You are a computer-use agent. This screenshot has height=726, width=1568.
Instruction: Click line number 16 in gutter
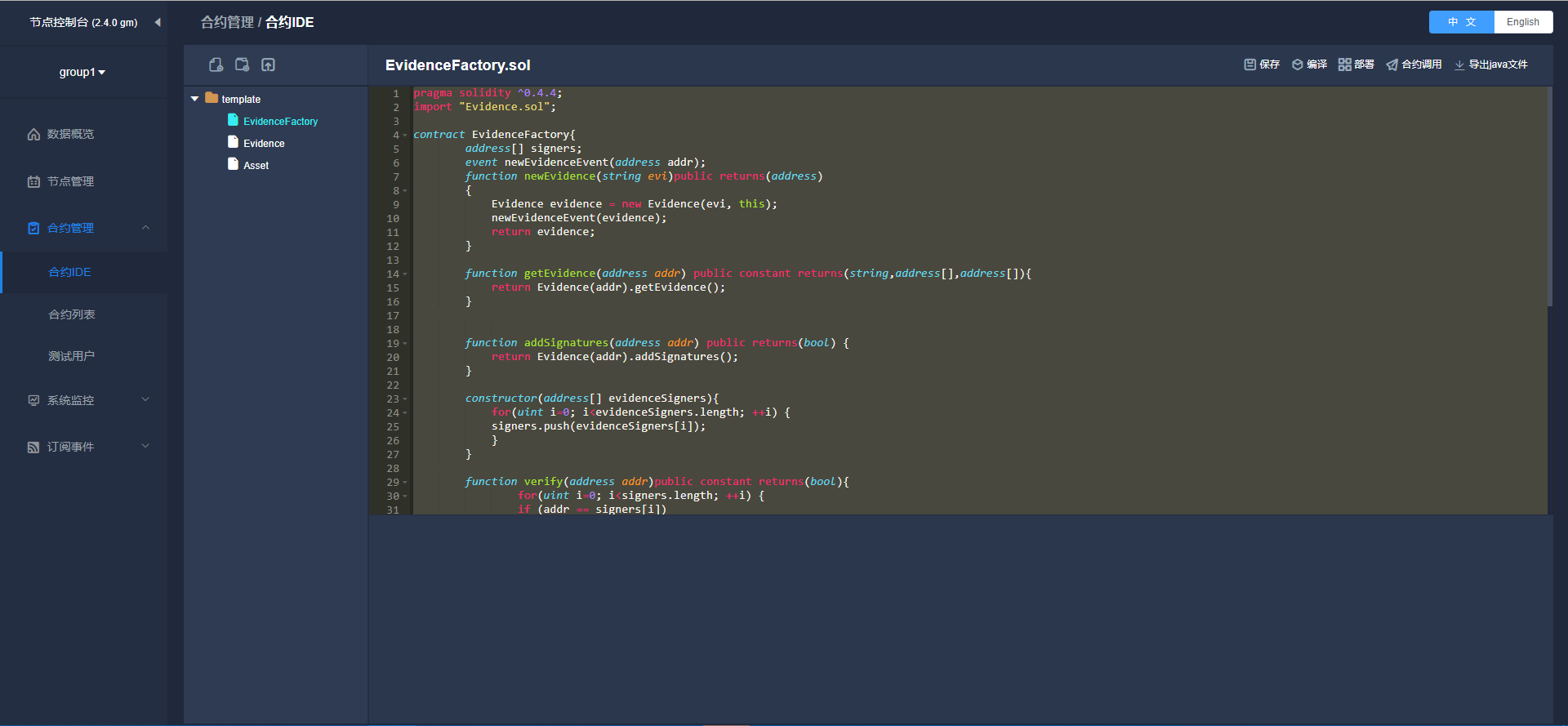point(393,302)
